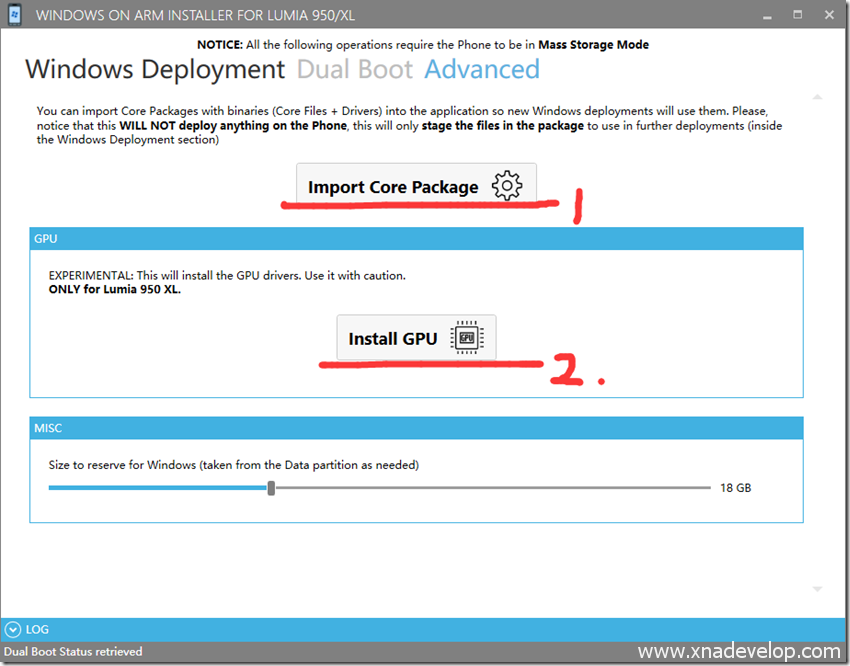Click the phone app icon in title bar
The height and width of the screenshot is (666, 850).
coord(15,16)
